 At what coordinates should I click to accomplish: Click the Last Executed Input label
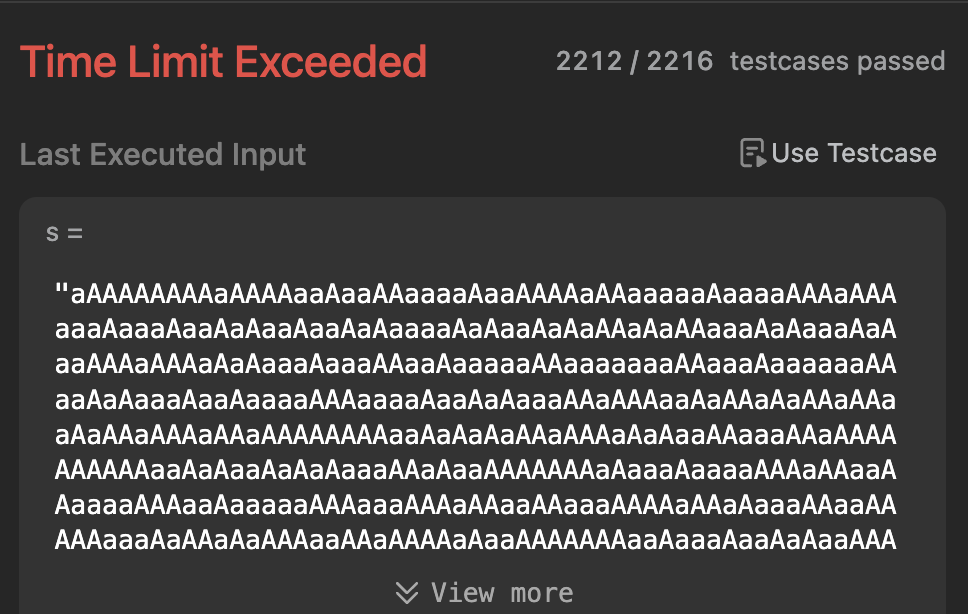pyautogui.click(x=163, y=154)
